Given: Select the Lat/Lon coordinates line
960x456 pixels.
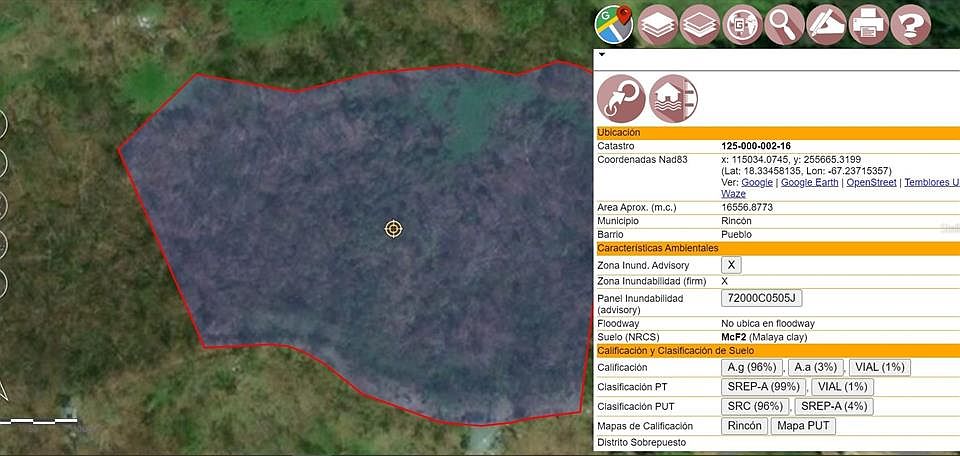Looking at the screenshot, I should point(806,171).
